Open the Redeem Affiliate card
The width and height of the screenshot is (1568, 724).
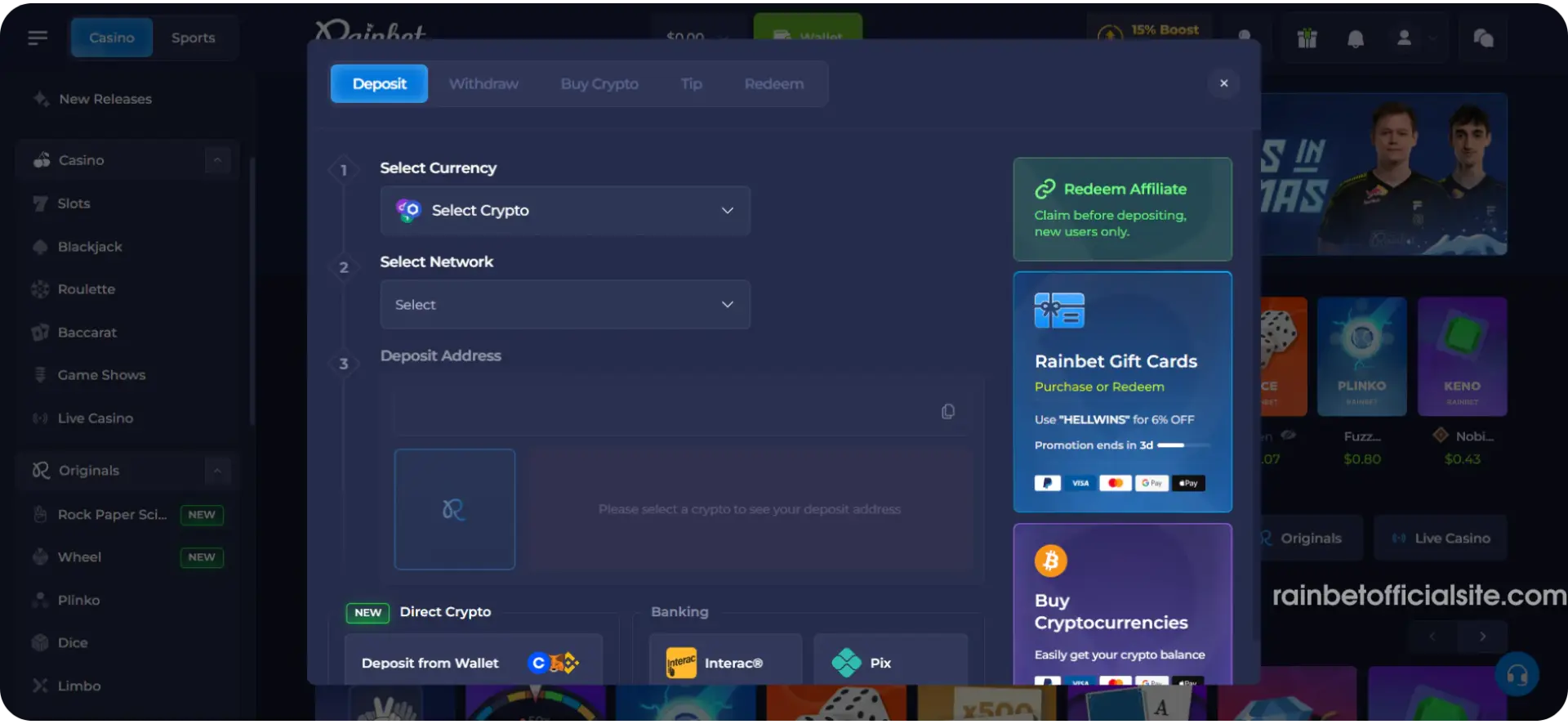coord(1123,209)
